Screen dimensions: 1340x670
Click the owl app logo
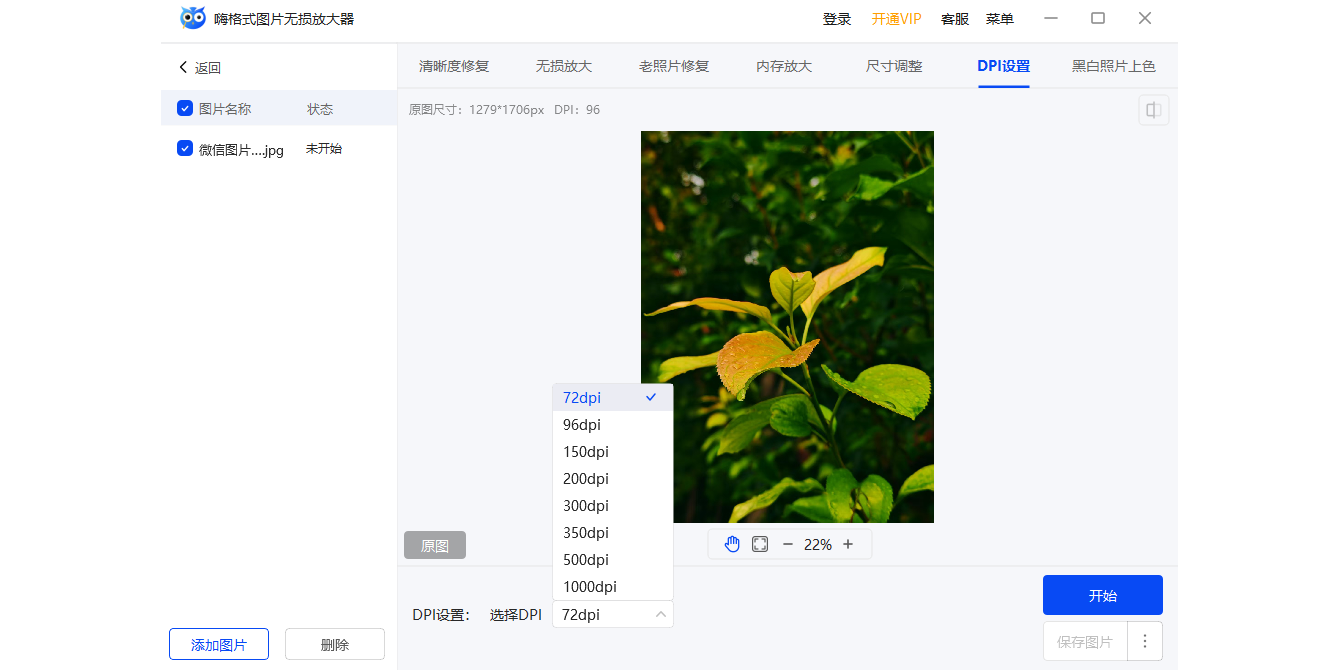(x=193, y=18)
